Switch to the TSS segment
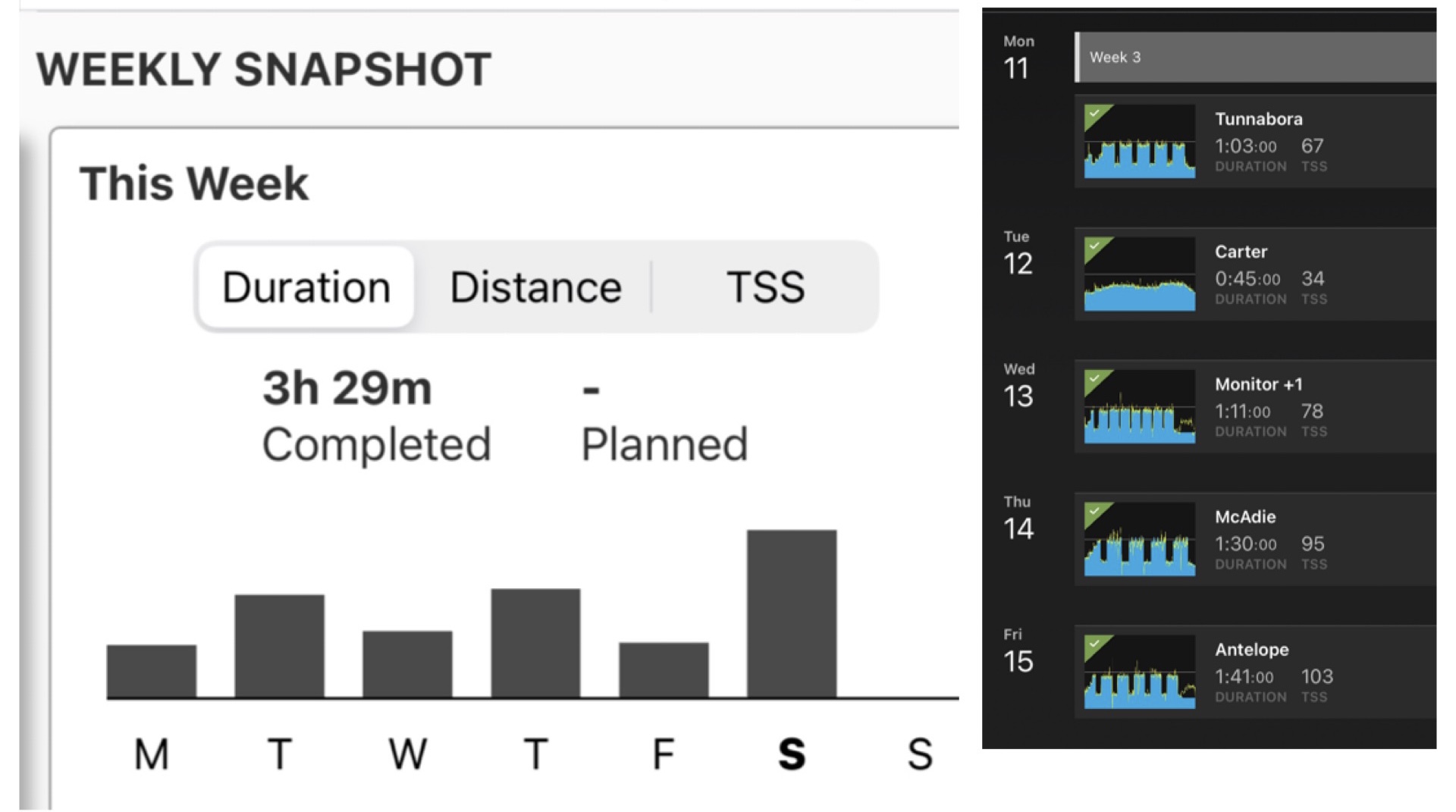The height and width of the screenshot is (812, 1456). [x=765, y=287]
